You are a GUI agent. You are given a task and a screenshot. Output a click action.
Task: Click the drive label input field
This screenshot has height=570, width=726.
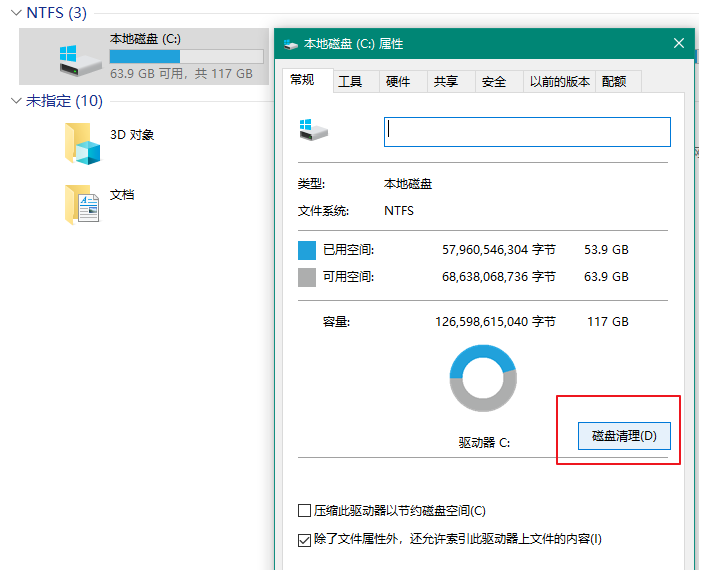click(527, 132)
